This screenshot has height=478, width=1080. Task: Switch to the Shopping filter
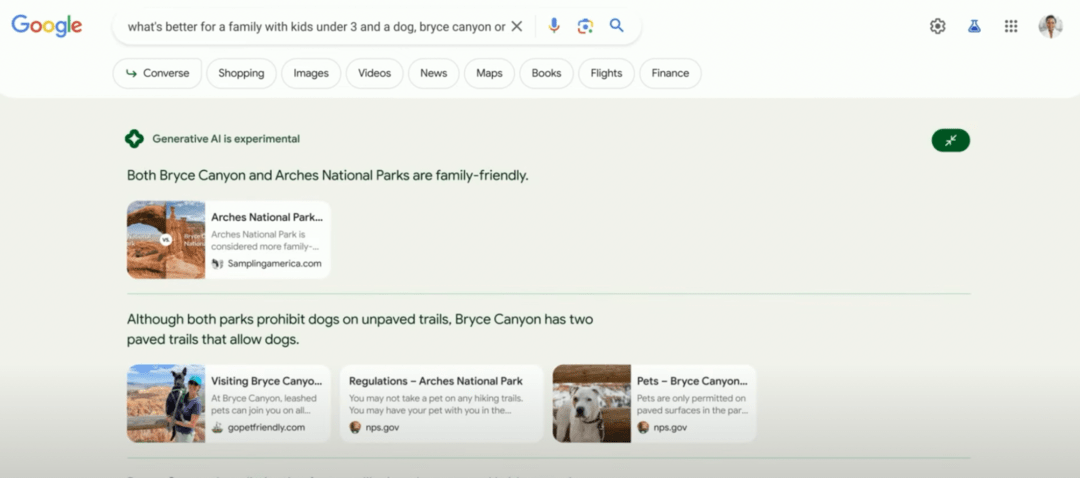coord(241,73)
